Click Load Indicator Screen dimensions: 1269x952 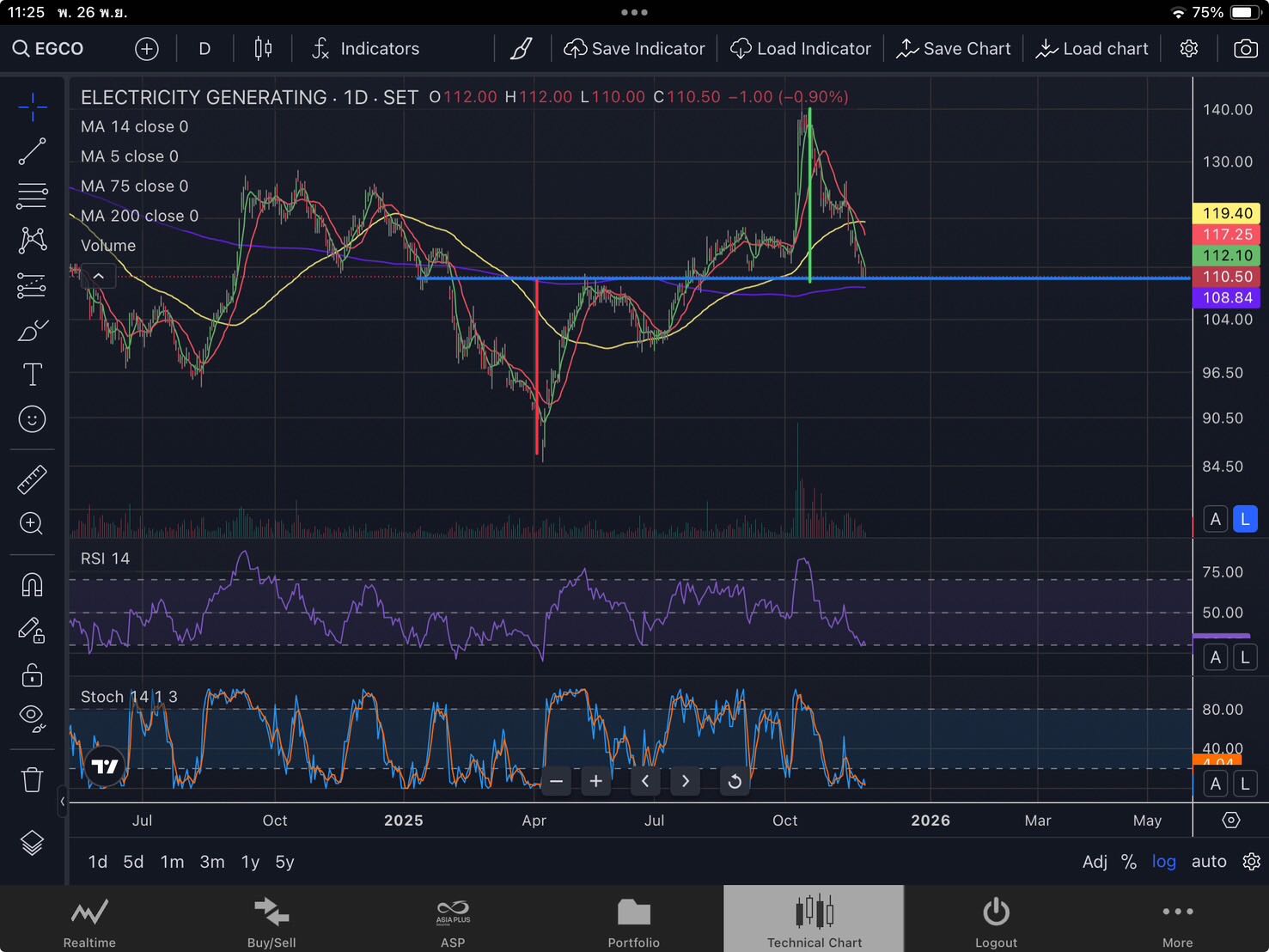tap(801, 49)
